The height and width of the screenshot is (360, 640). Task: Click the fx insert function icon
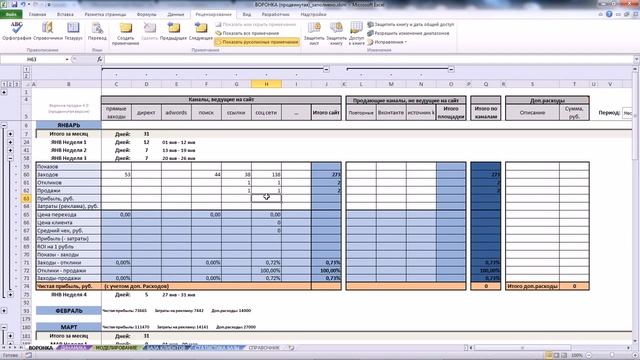tap(99, 59)
